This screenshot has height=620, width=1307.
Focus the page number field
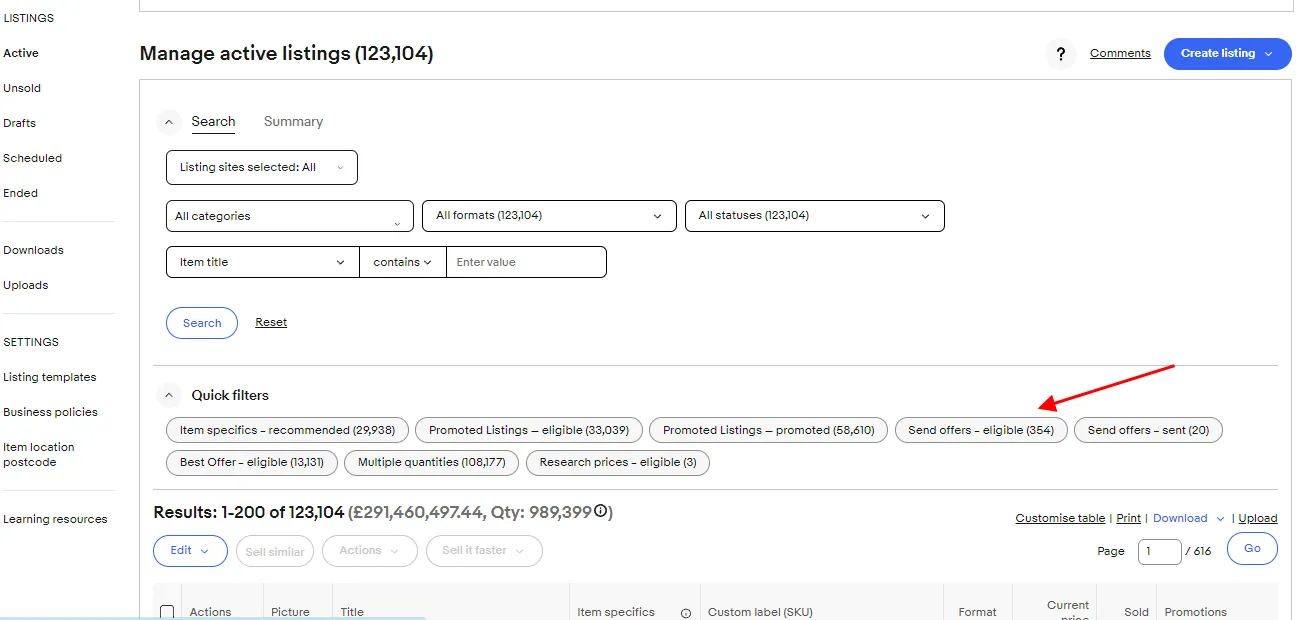[1159, 551]
